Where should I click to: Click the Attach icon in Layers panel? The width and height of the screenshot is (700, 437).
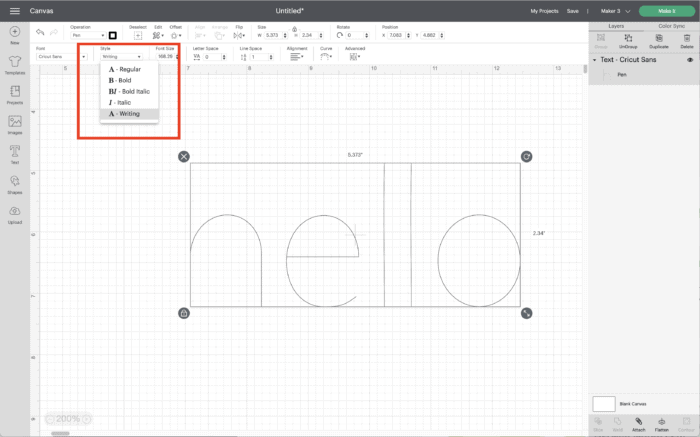(638, 423)
